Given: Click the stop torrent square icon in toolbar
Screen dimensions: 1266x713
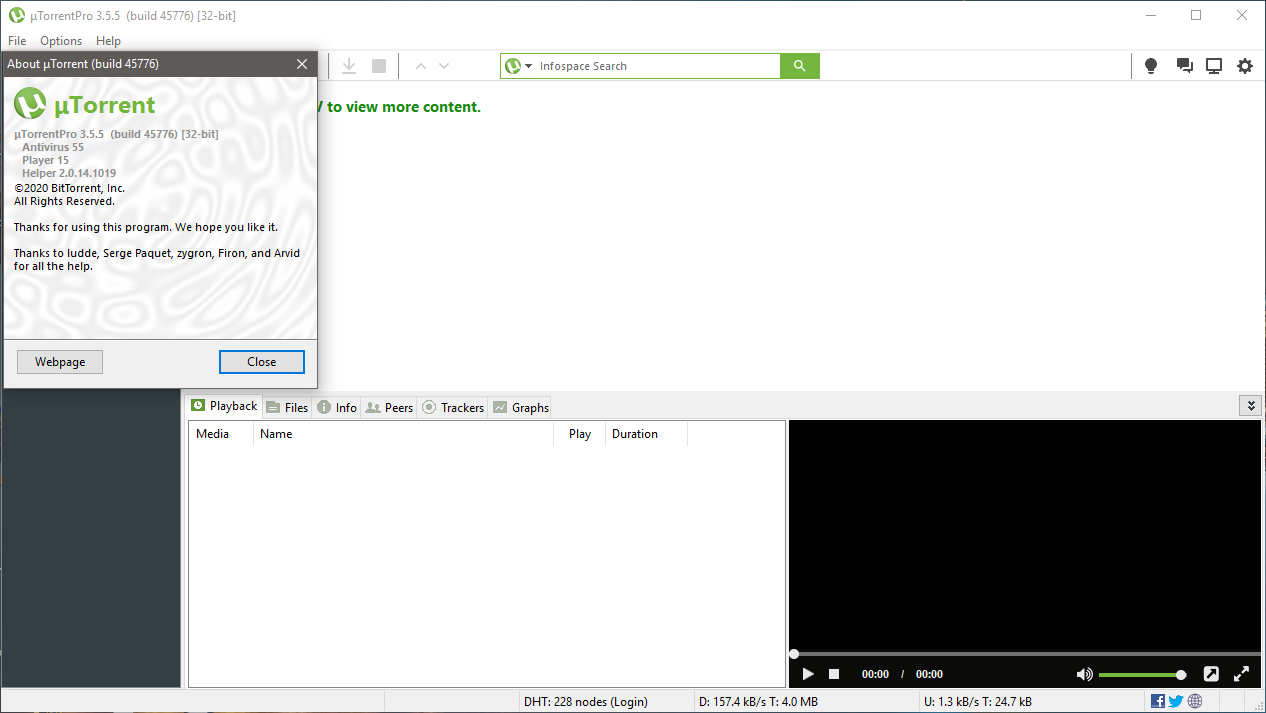Looking at the screenshot, I should [379, 66].
